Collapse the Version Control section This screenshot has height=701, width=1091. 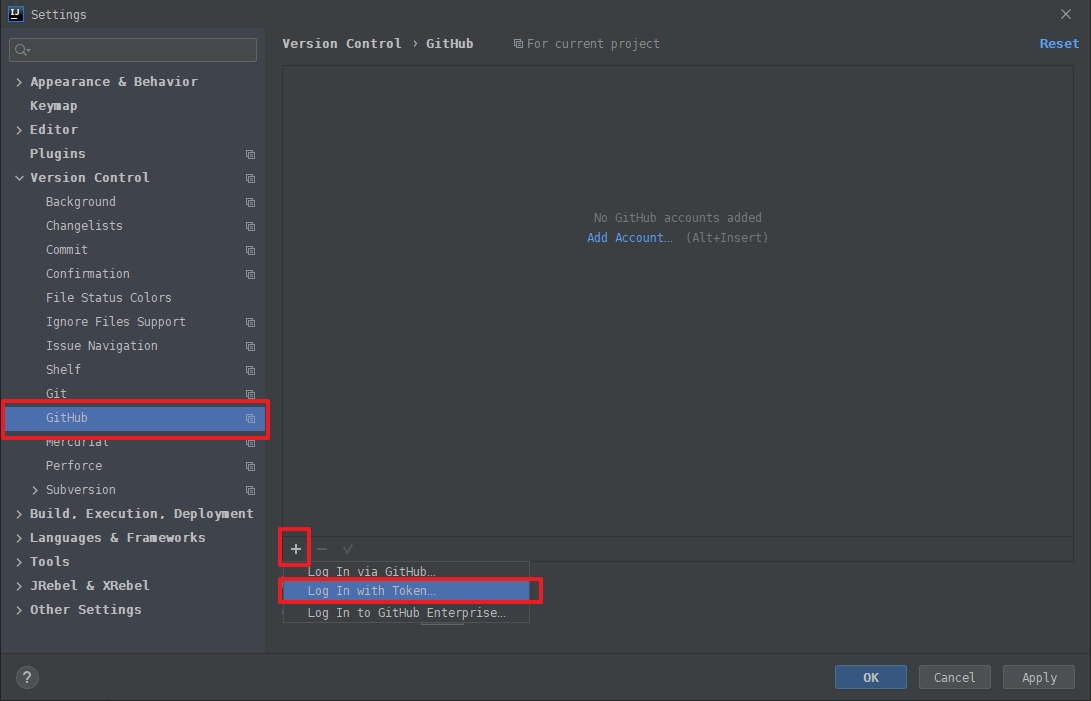[x=19, y=178]
